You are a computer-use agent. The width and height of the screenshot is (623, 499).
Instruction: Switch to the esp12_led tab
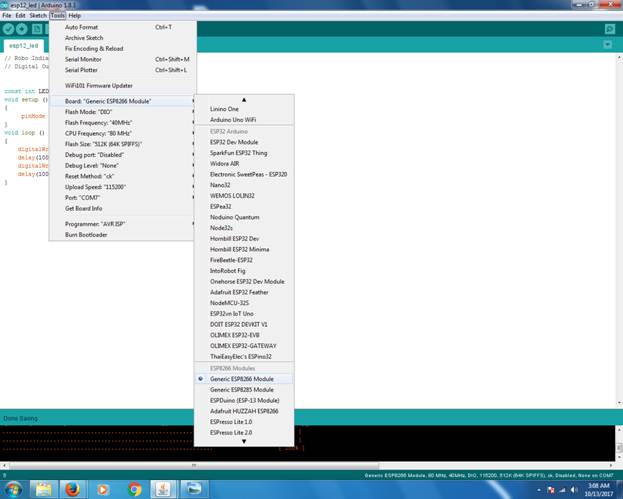(x=24, y=46)
